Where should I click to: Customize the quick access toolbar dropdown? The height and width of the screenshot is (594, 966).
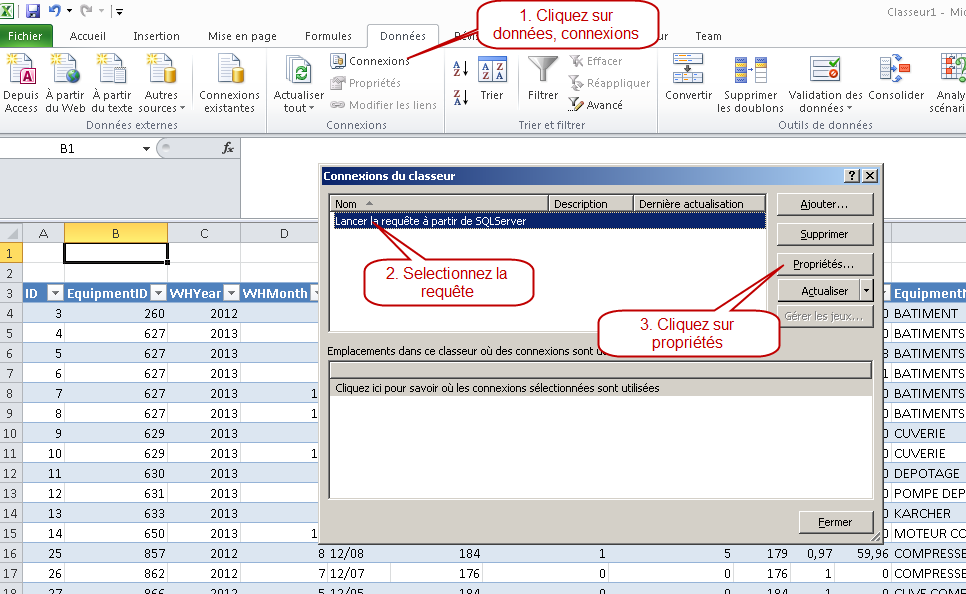120,11
